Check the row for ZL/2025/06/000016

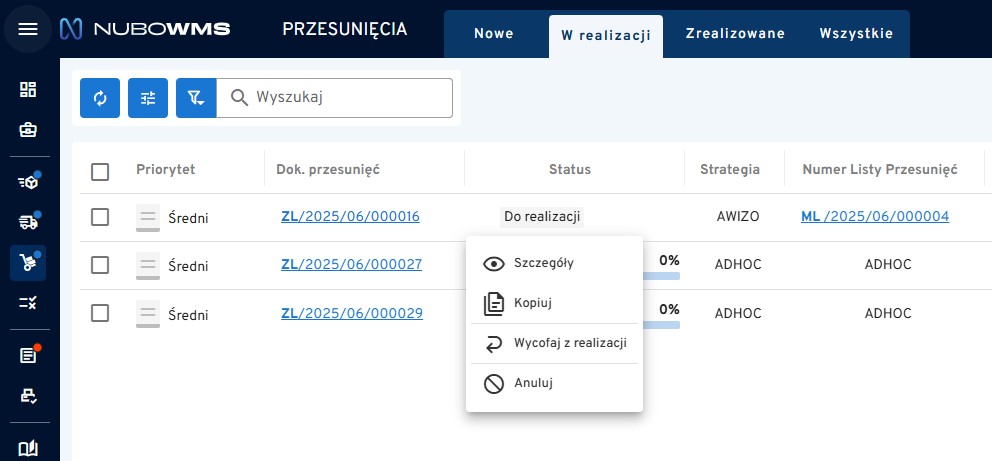[x=100, y=217]
